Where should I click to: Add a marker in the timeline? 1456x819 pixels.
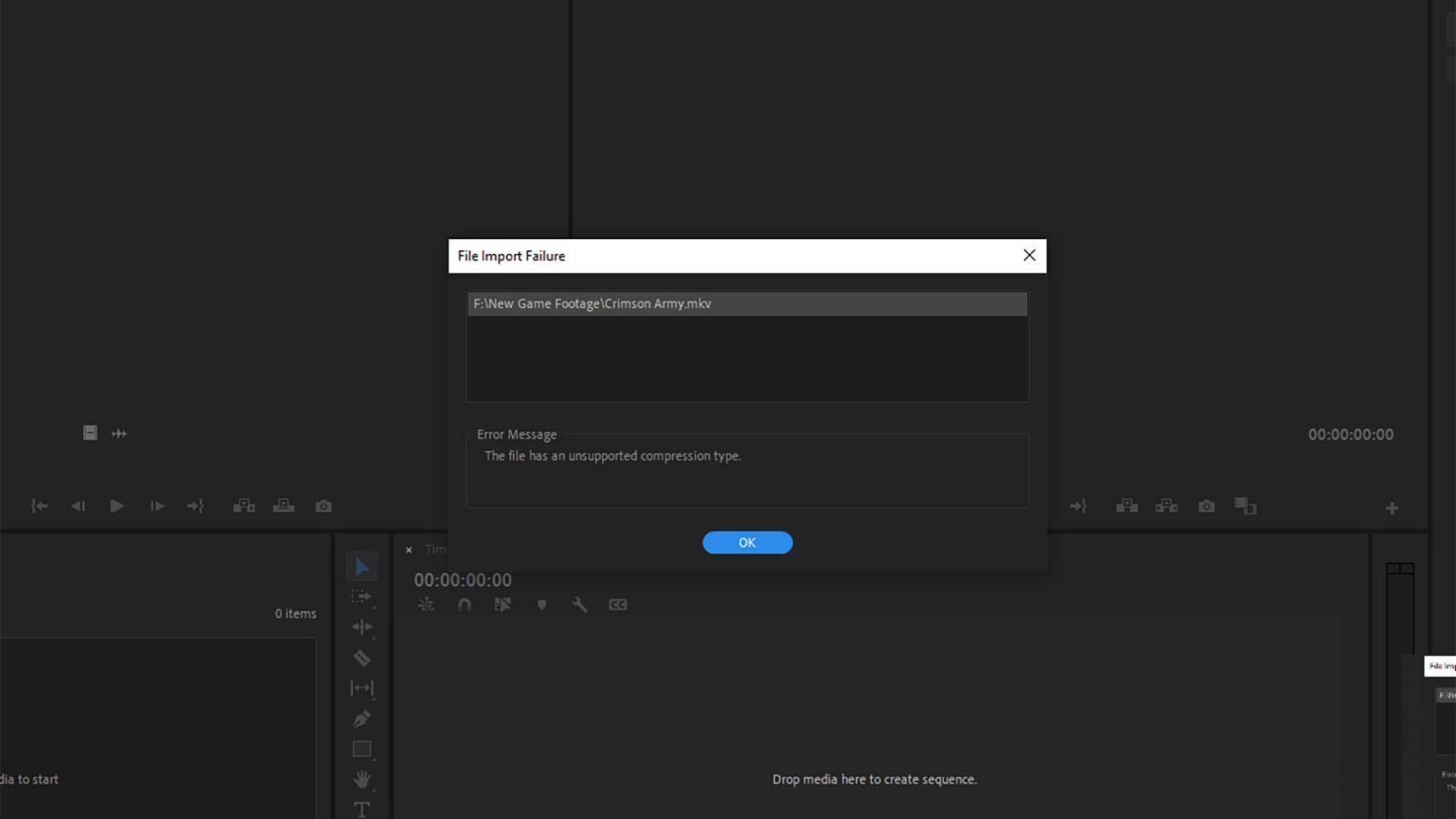541,605
